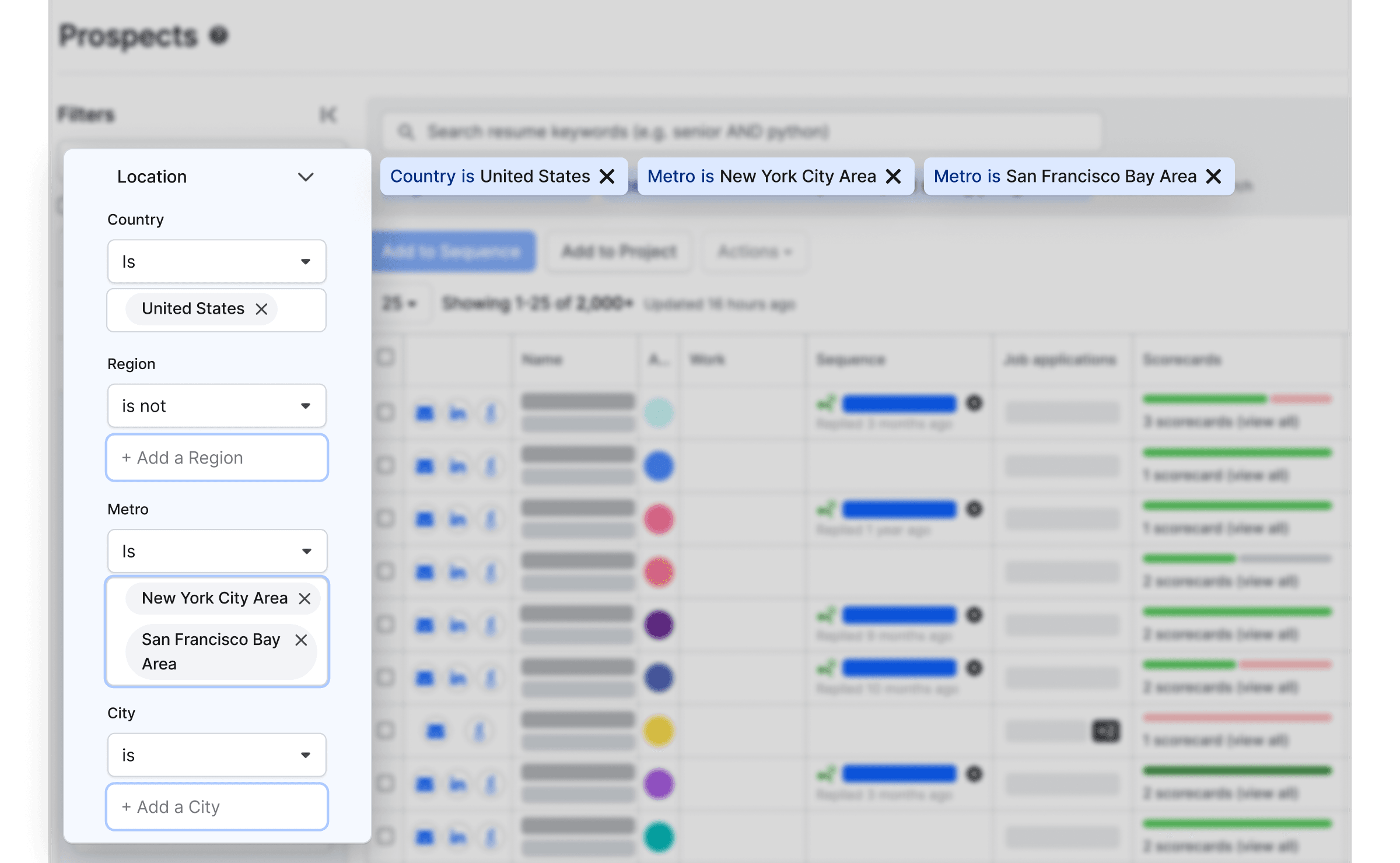Screen dimensions: 1400x863
Task: Check the second prospect row's checkbox
Action: tap(385, 465)
